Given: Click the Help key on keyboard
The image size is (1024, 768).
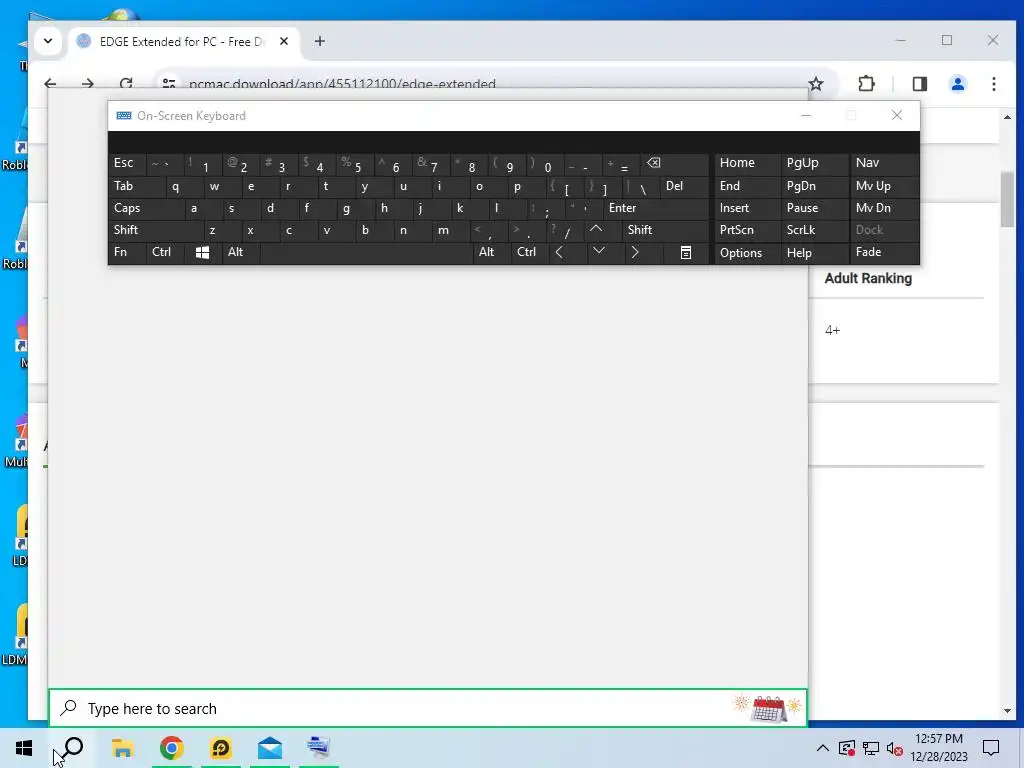Looking at the screenshot, I should 814,252.
